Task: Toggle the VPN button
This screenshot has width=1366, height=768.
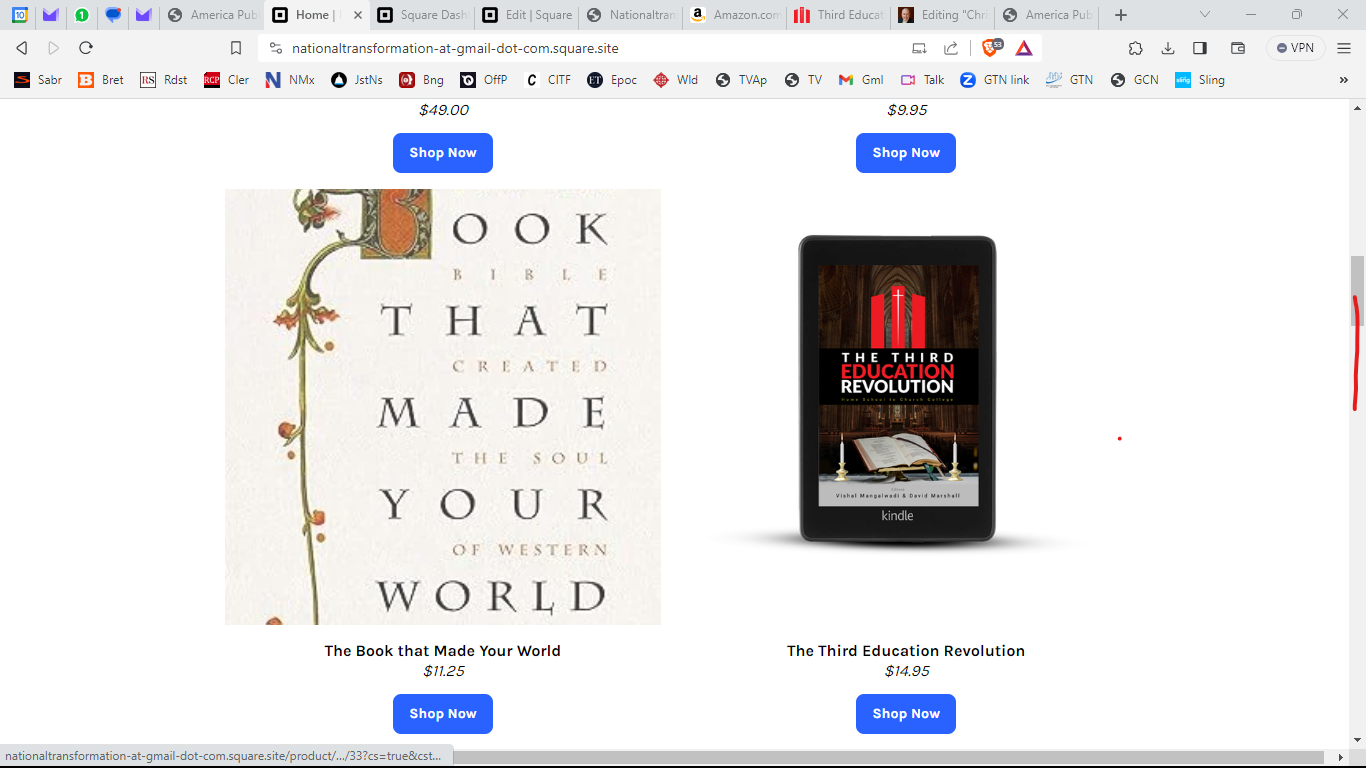Action: 1295,48
